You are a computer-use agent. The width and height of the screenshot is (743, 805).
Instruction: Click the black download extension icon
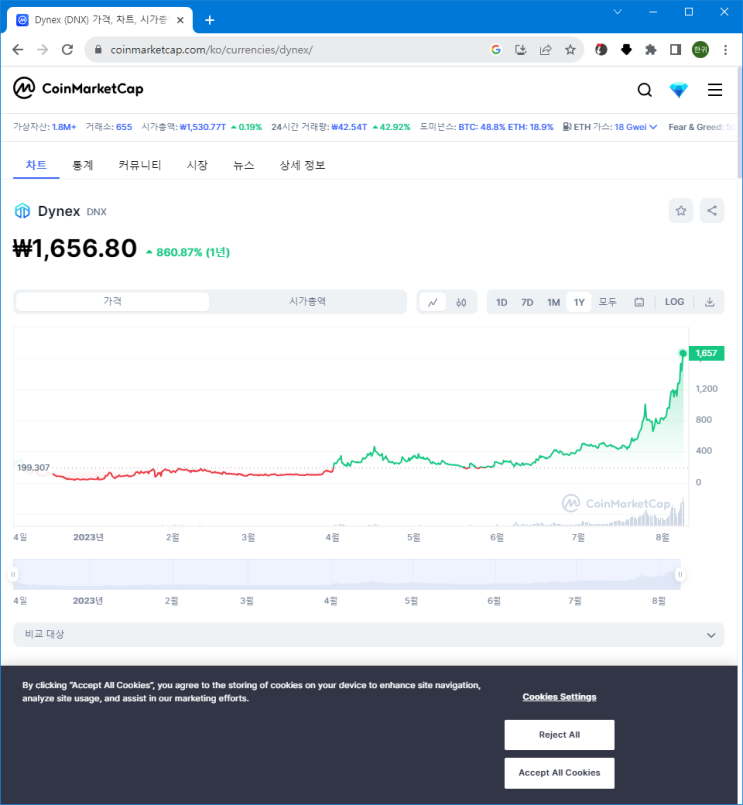click(x=626, y=50)
